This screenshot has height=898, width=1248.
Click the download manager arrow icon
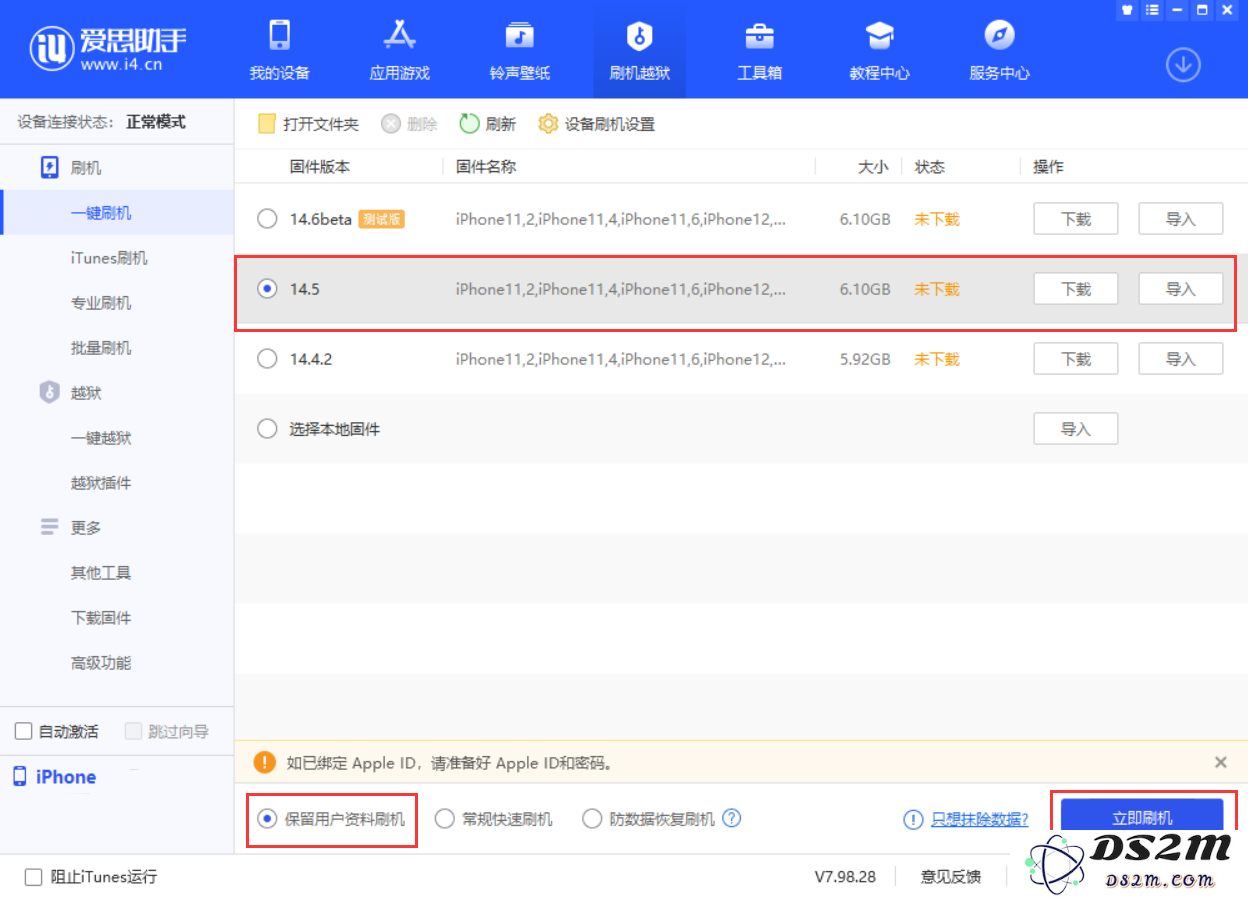[x=1183, y=65]
